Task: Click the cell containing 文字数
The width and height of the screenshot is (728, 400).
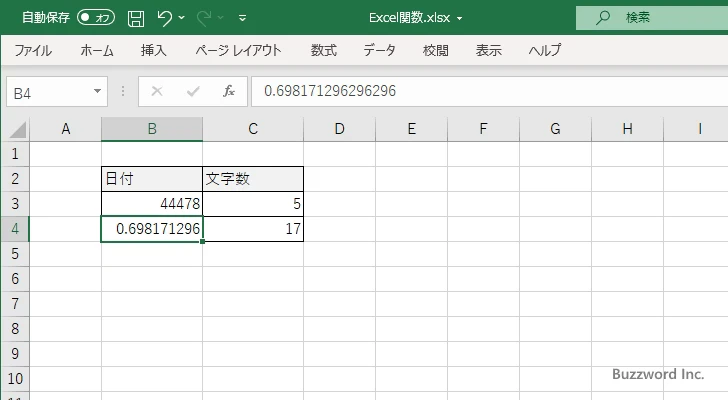Action: [x=253, y=179]
